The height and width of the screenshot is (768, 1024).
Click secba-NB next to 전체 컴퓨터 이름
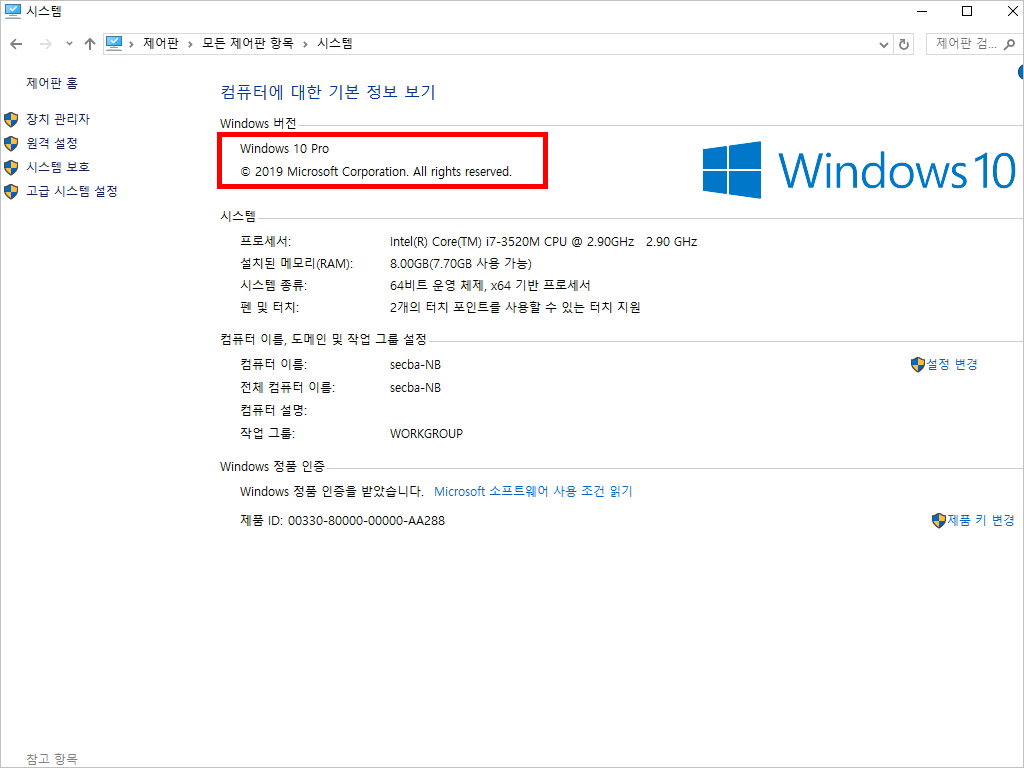(415, 388)
